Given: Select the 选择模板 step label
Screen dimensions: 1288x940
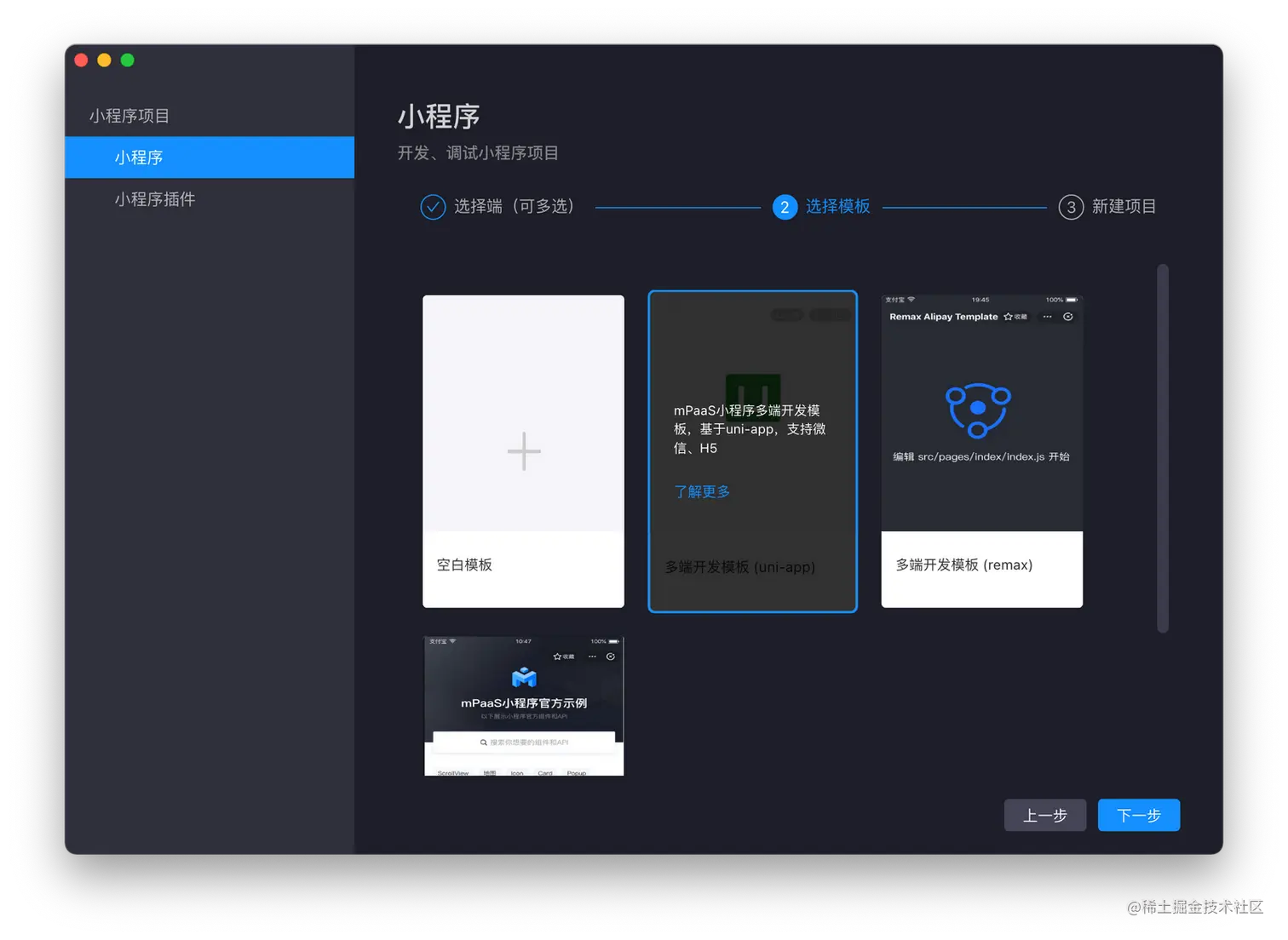Looking at the screenshot, I should 838,207.
